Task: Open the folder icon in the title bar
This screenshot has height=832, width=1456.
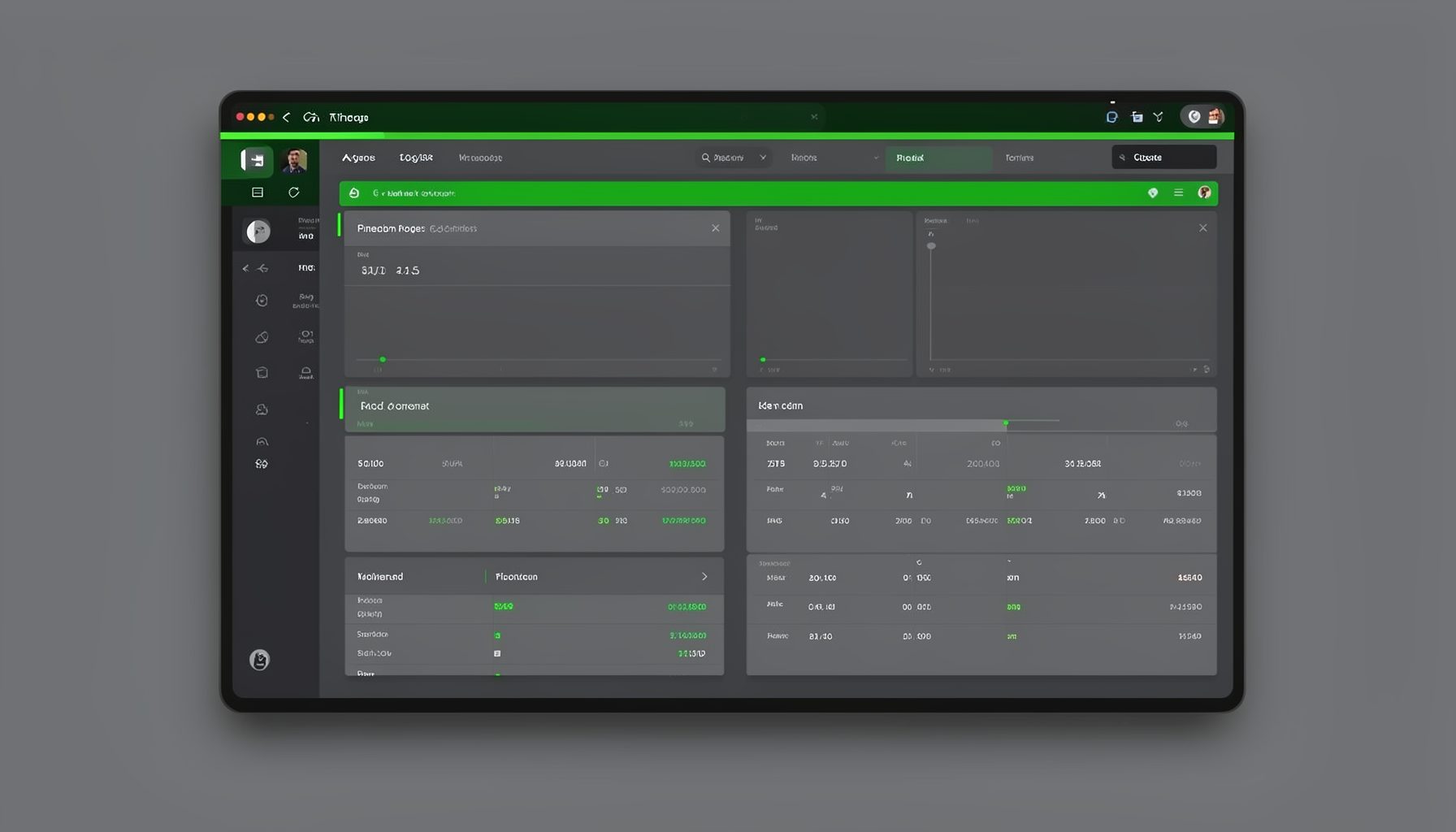Action: tap(1137, 117)
